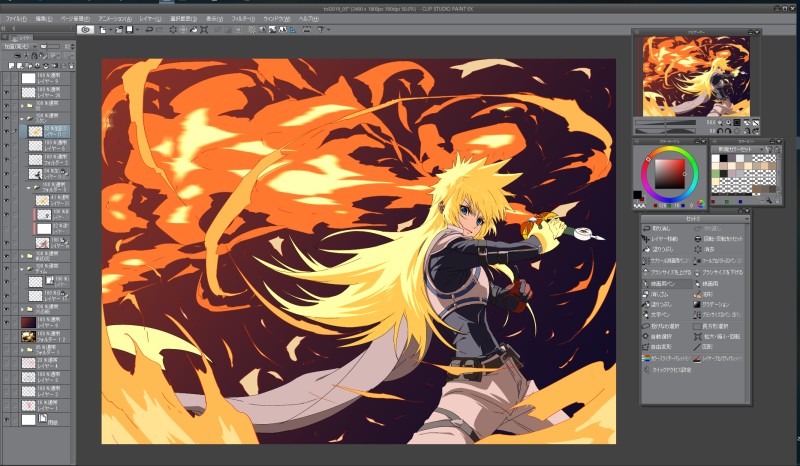This screenshot has height=466, width=800.
Task: Toggle visibility of the 用紙 paper layer
Action: pos(6,420)
